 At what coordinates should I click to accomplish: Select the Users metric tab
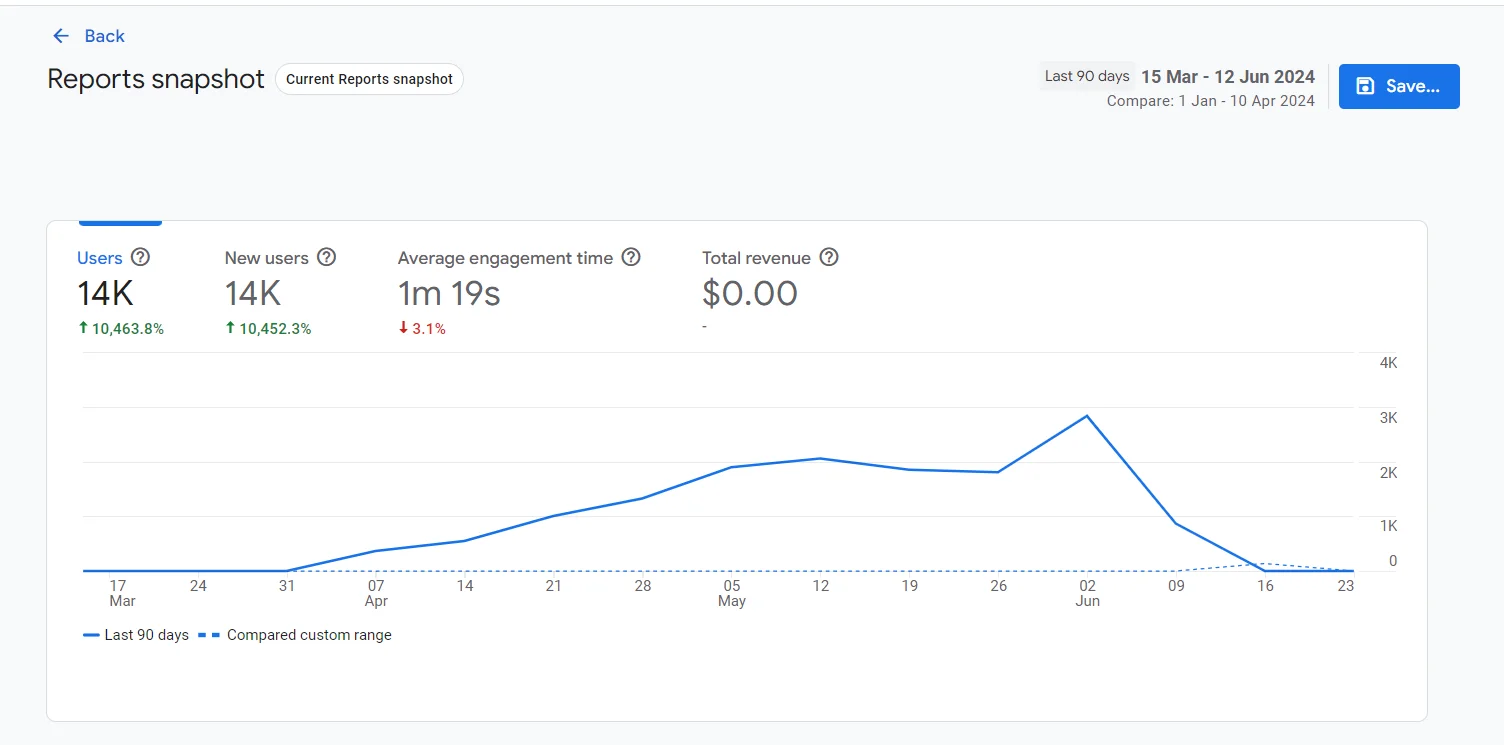tap(100, 258)
